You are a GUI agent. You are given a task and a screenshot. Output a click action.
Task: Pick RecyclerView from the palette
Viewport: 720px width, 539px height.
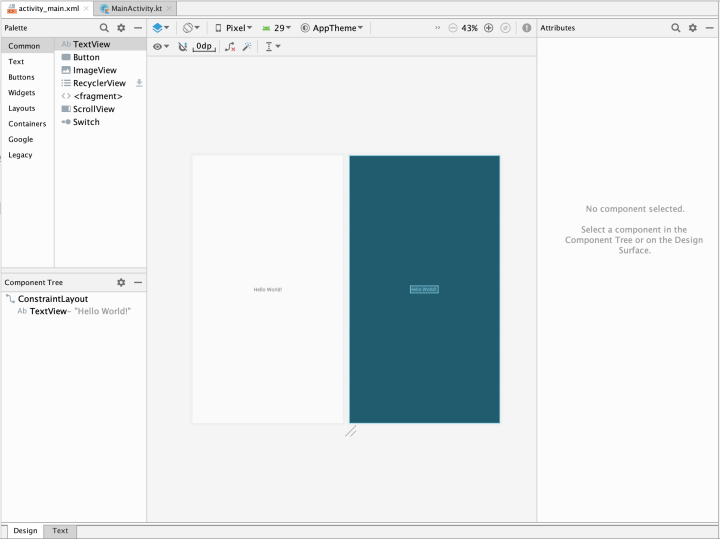coord(101,83)
